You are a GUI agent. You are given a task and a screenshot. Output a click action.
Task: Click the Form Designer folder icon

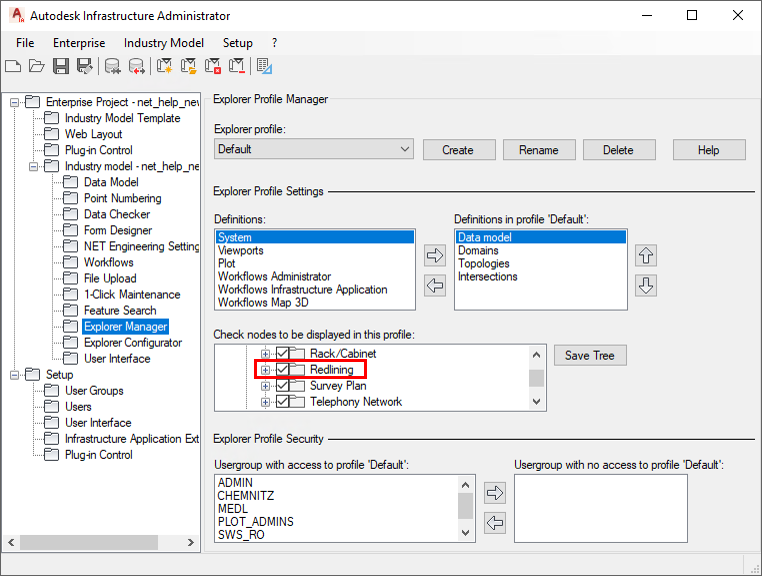click(70, 230)
